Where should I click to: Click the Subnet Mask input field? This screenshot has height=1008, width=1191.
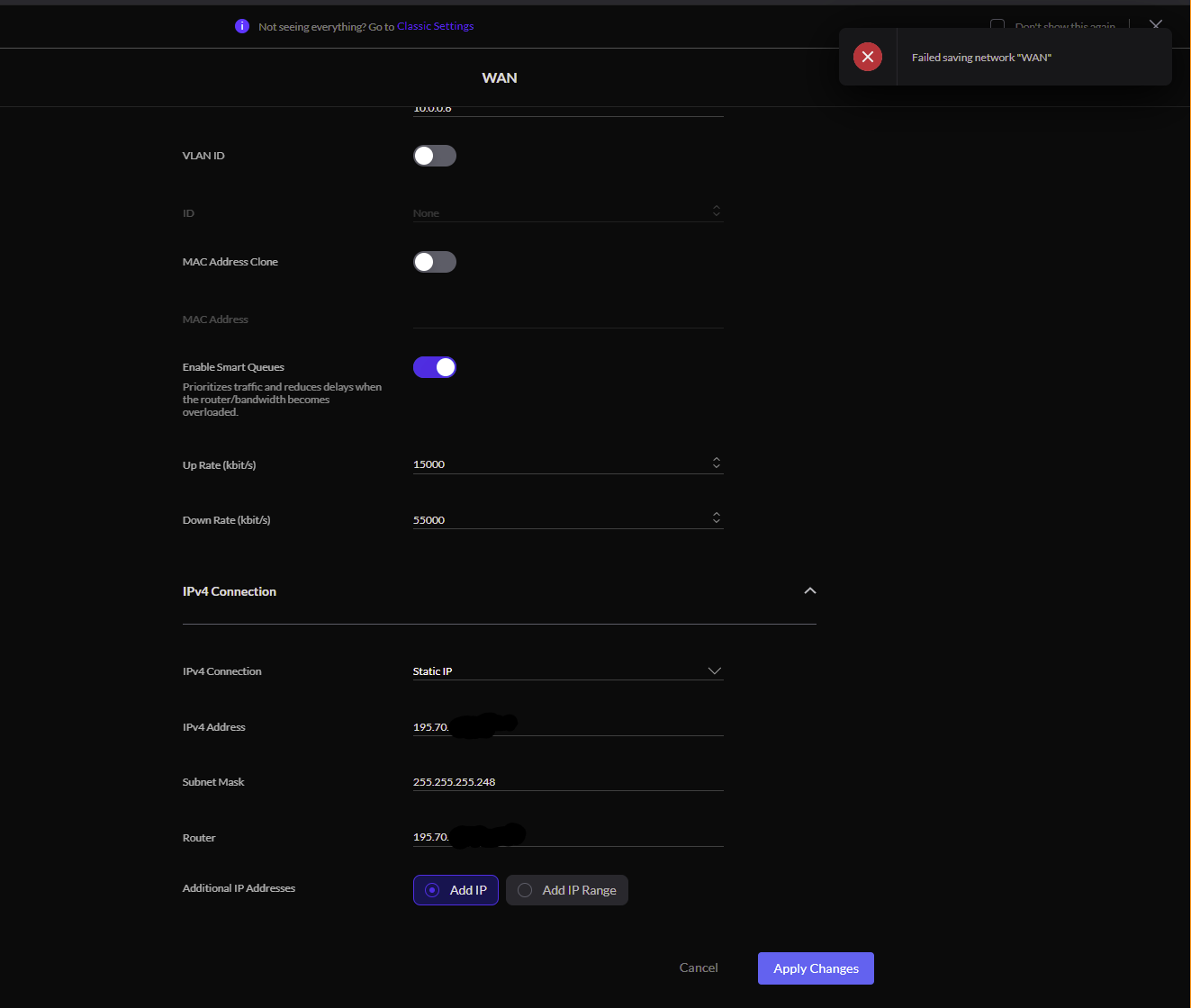[x=567, y=782]
